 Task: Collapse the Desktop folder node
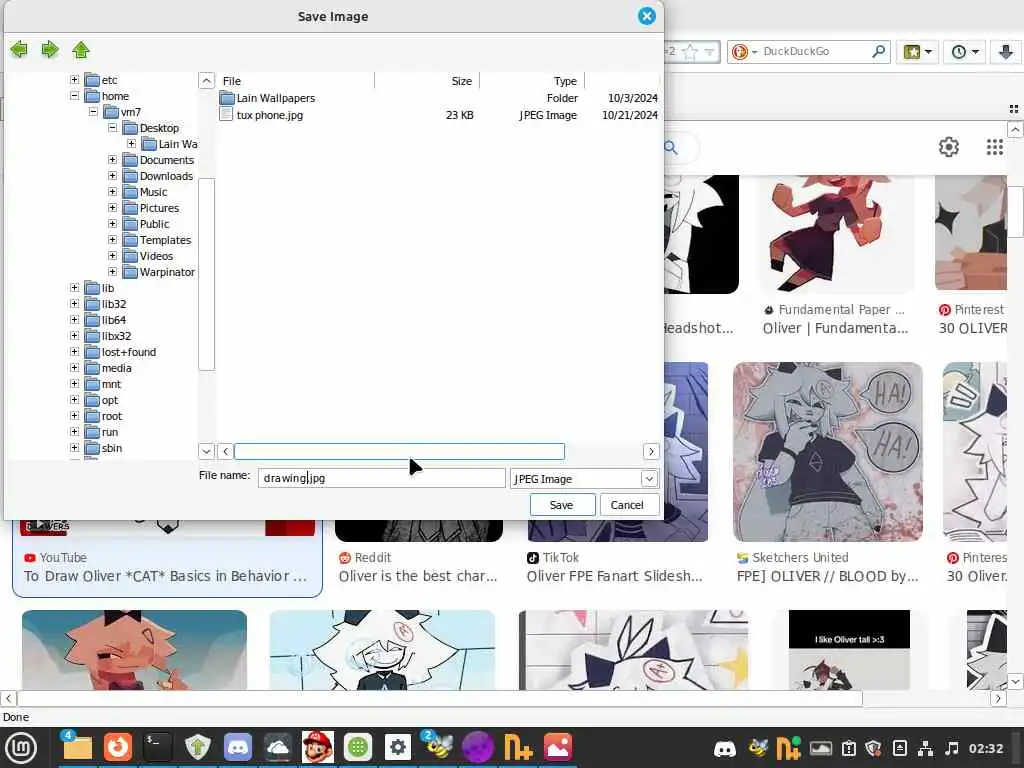(x=112, y=128)
